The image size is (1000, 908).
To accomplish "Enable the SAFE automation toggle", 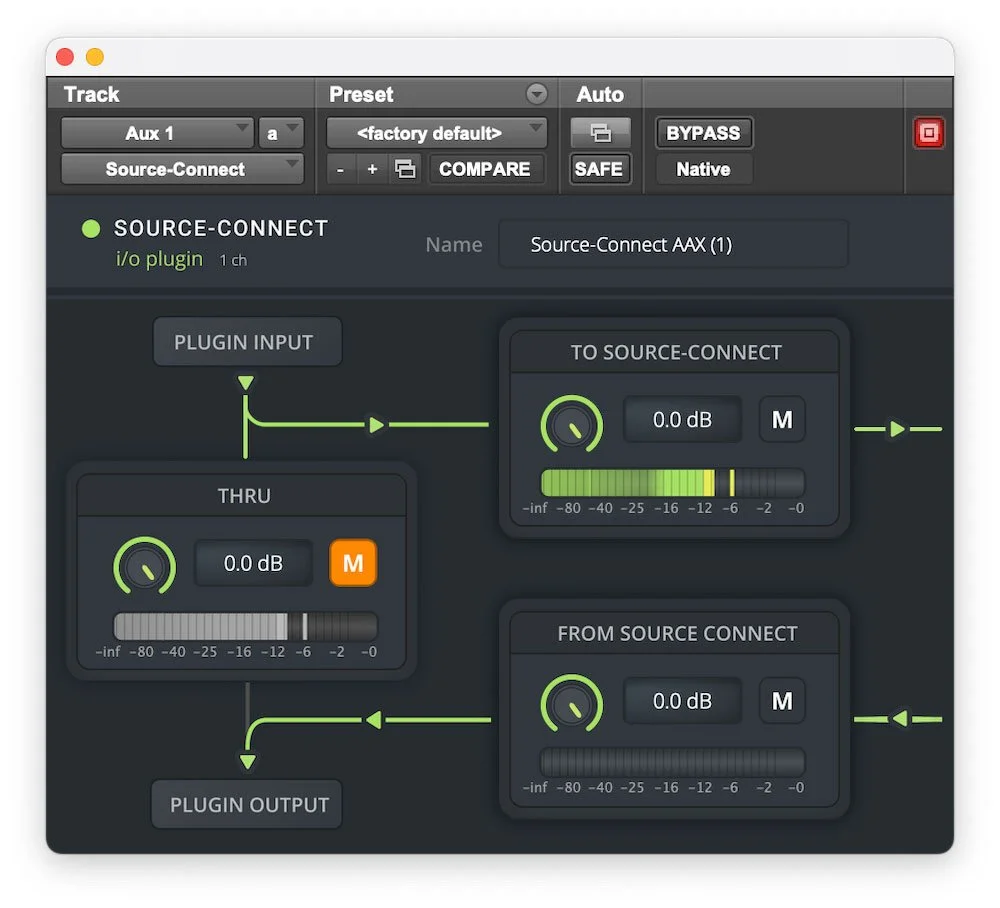I will pyautogui.click(x=599, y=169).
